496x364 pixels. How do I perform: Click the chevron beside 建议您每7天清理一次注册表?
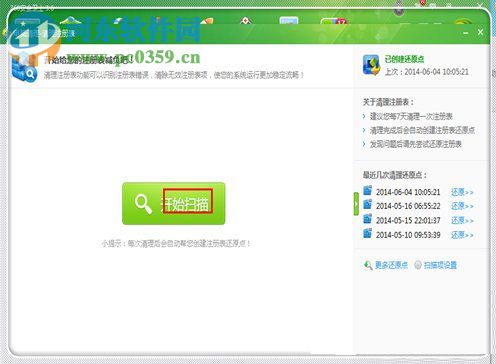tap(364, 116)
